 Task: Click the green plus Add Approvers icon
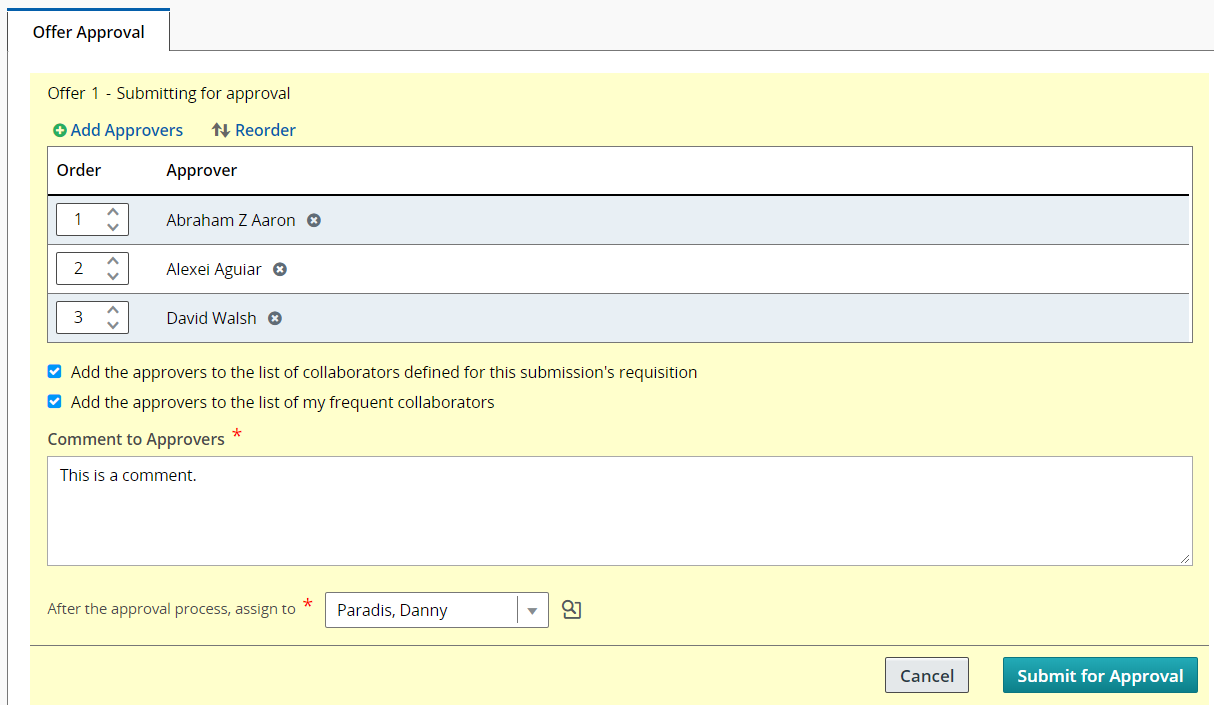tap(60, 131)
